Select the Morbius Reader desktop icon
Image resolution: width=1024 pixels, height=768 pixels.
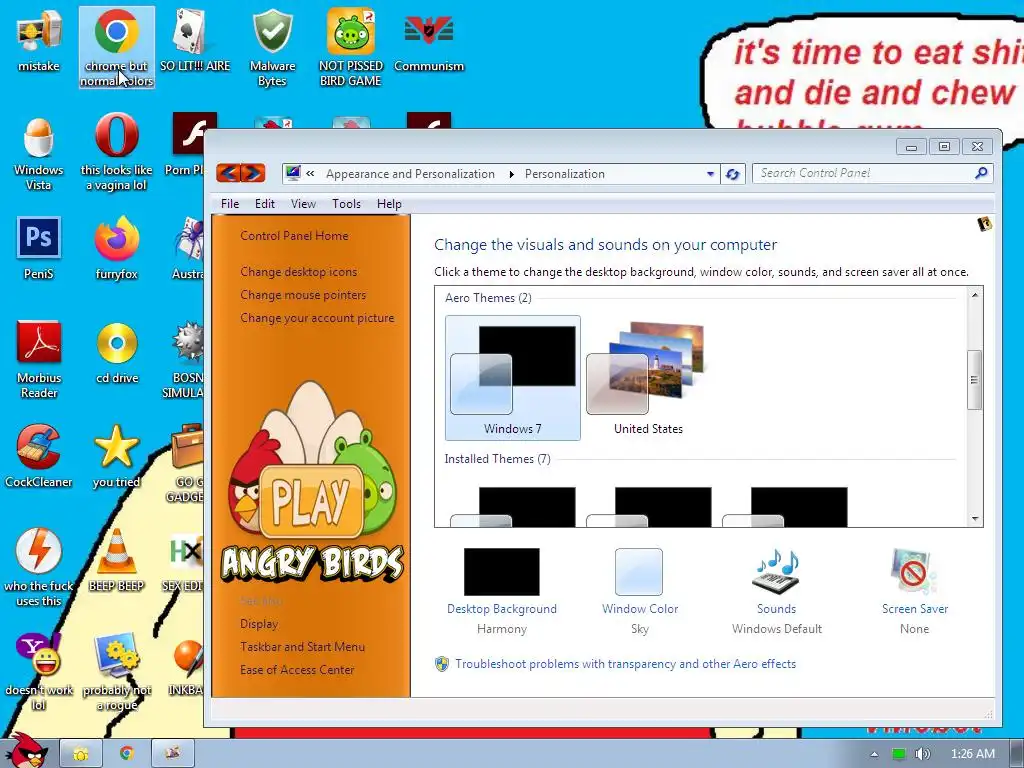[39, 359]
